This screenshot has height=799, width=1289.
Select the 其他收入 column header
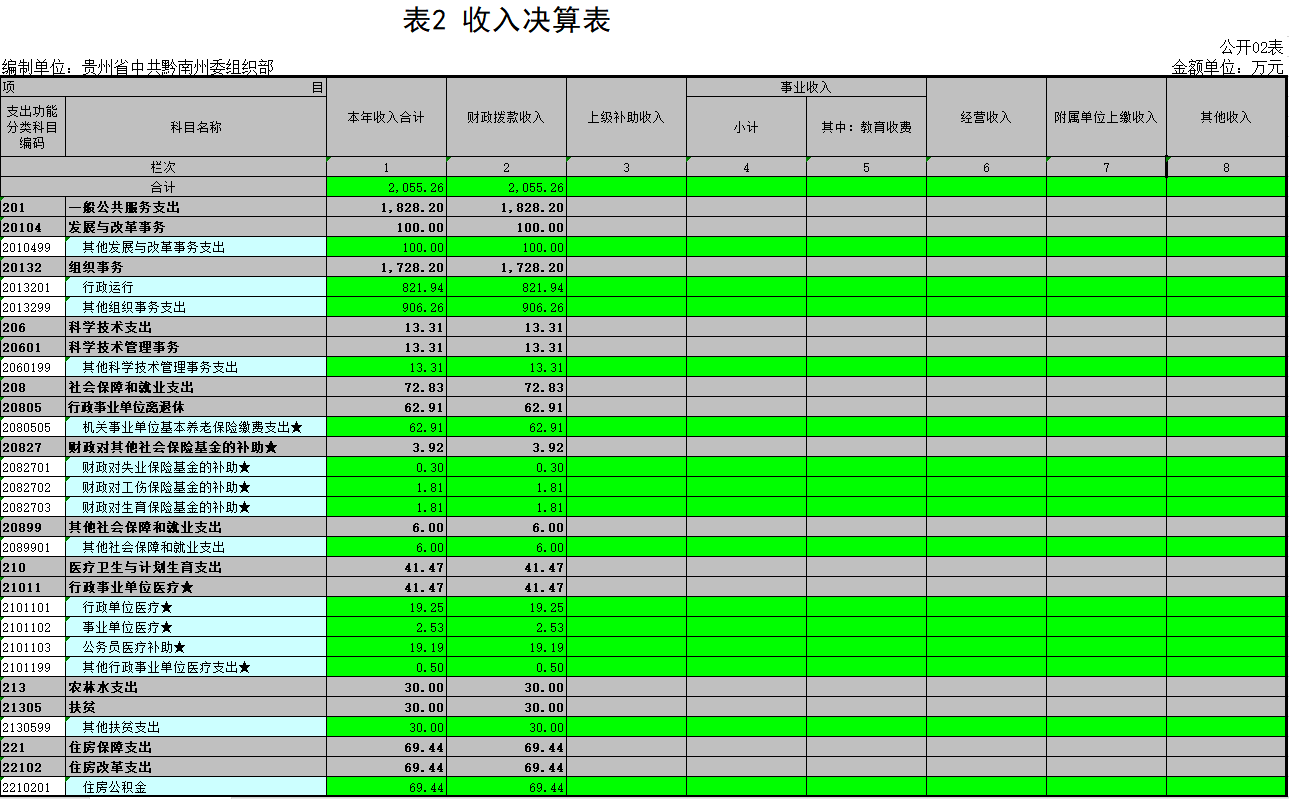[1225, 117]
